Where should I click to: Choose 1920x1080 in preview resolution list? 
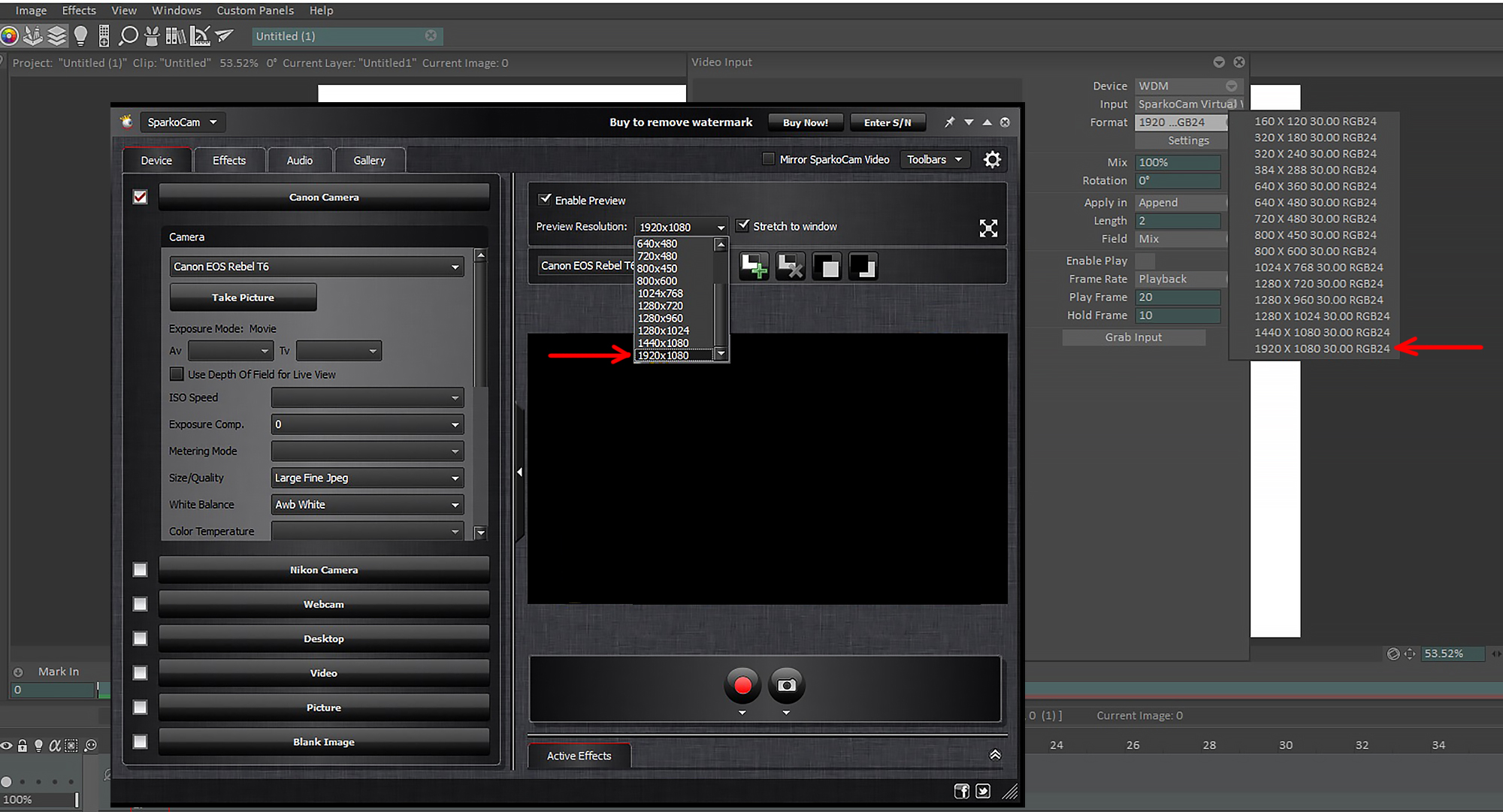click(x=674, y=355)
